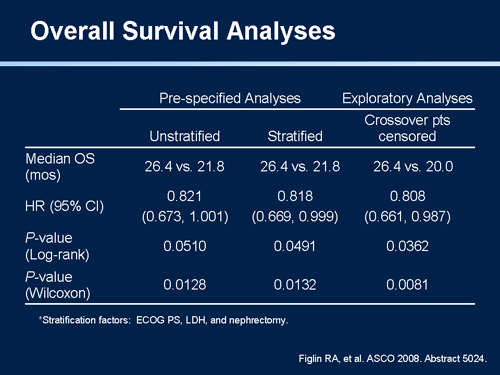
Task: Click the 26.4 vs. 20.0 median value
Action: tap(413, 166)
